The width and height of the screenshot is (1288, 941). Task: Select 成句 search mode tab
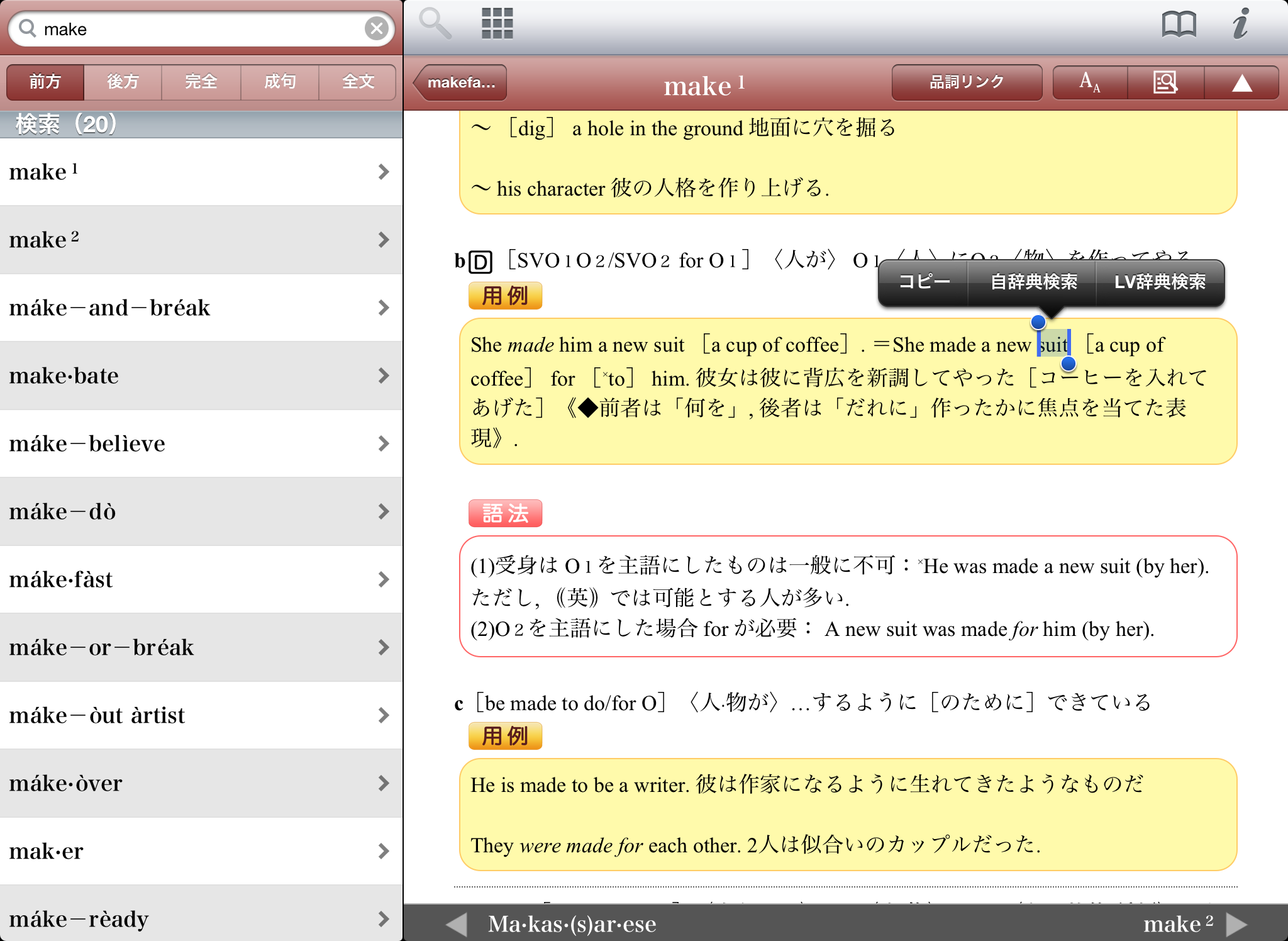click(280, 82)
